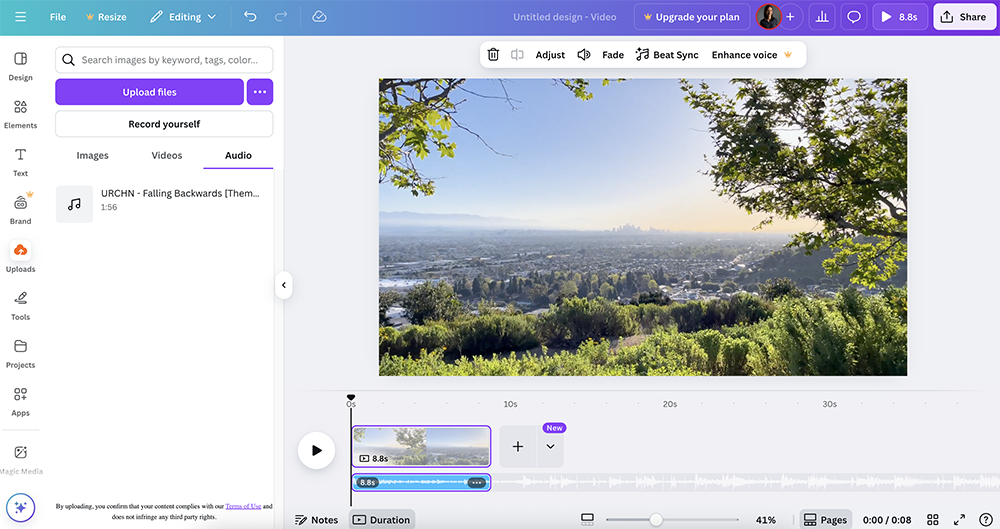This screenshot has height=529, width=1000.
Task: Open the audio clip ellipsis menu
Action: [476, 482]
